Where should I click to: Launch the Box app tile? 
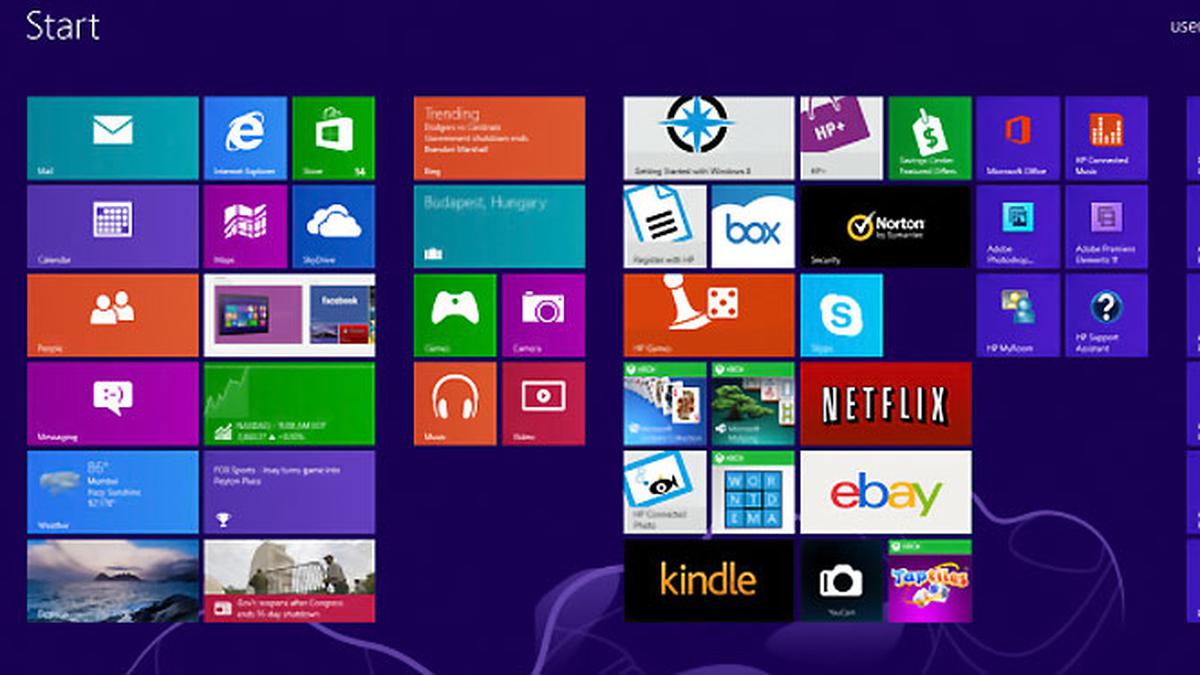pyautogui.click(x=753, y=226)
